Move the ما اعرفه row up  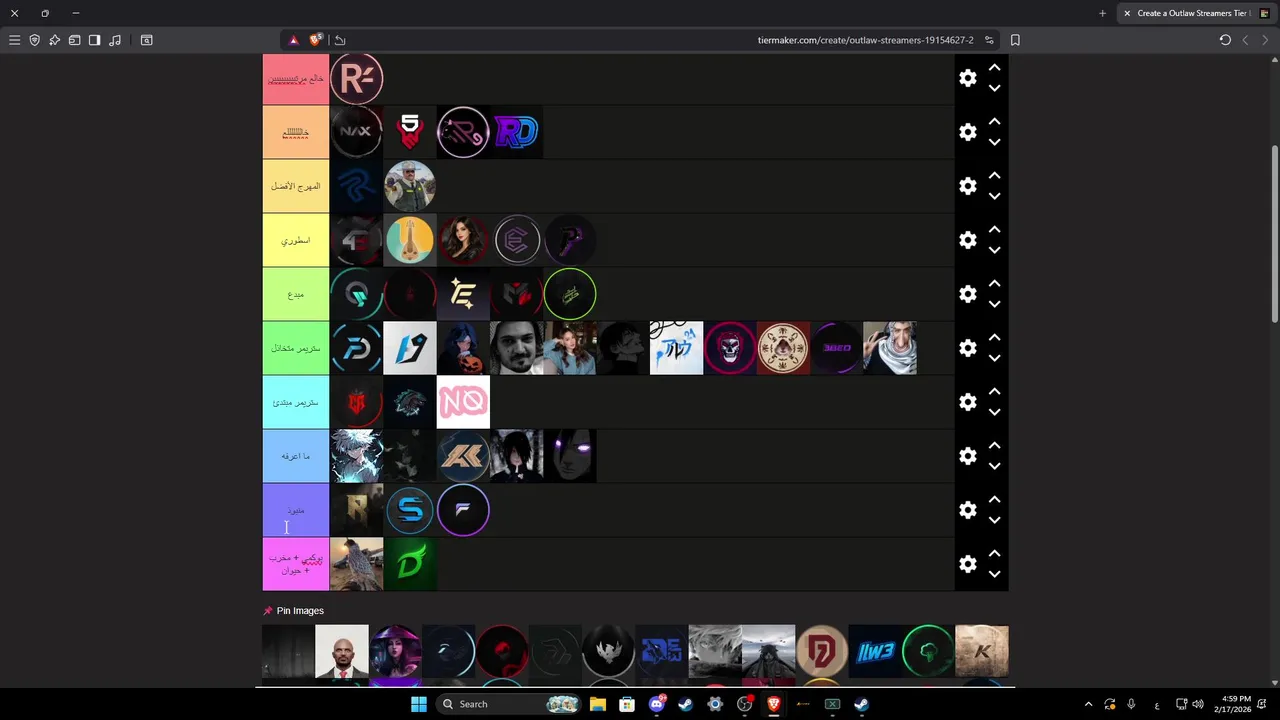994,445
